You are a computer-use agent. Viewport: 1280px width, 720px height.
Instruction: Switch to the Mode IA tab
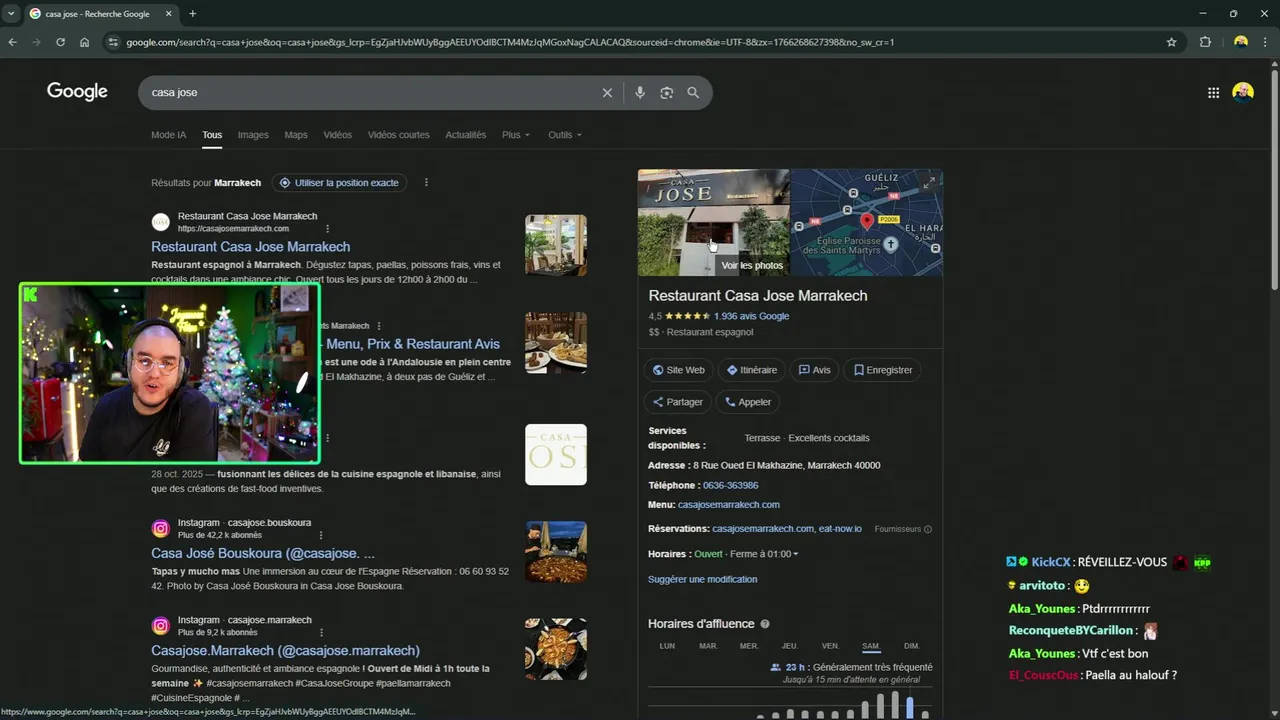pyautogui.click(x=168, y=135)
